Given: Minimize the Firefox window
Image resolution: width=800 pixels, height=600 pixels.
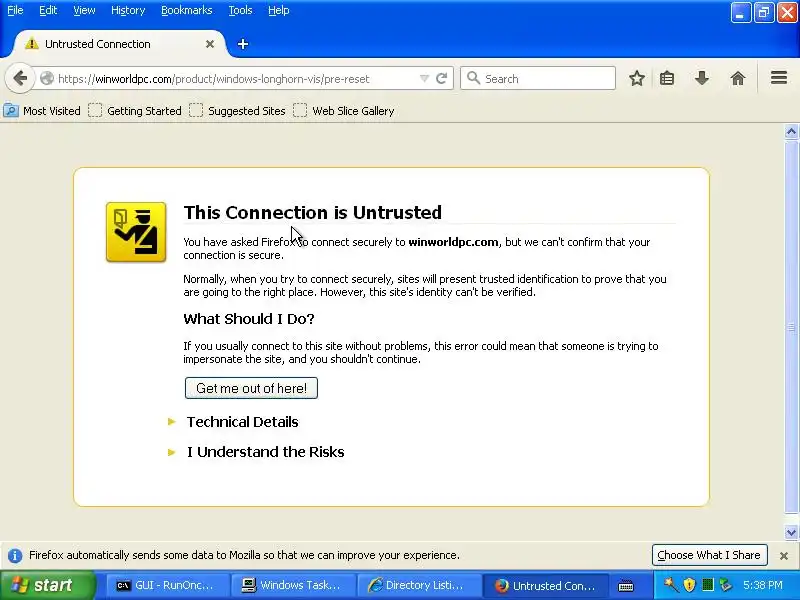Looking at the screenshot, I should (x=740, y=13).
